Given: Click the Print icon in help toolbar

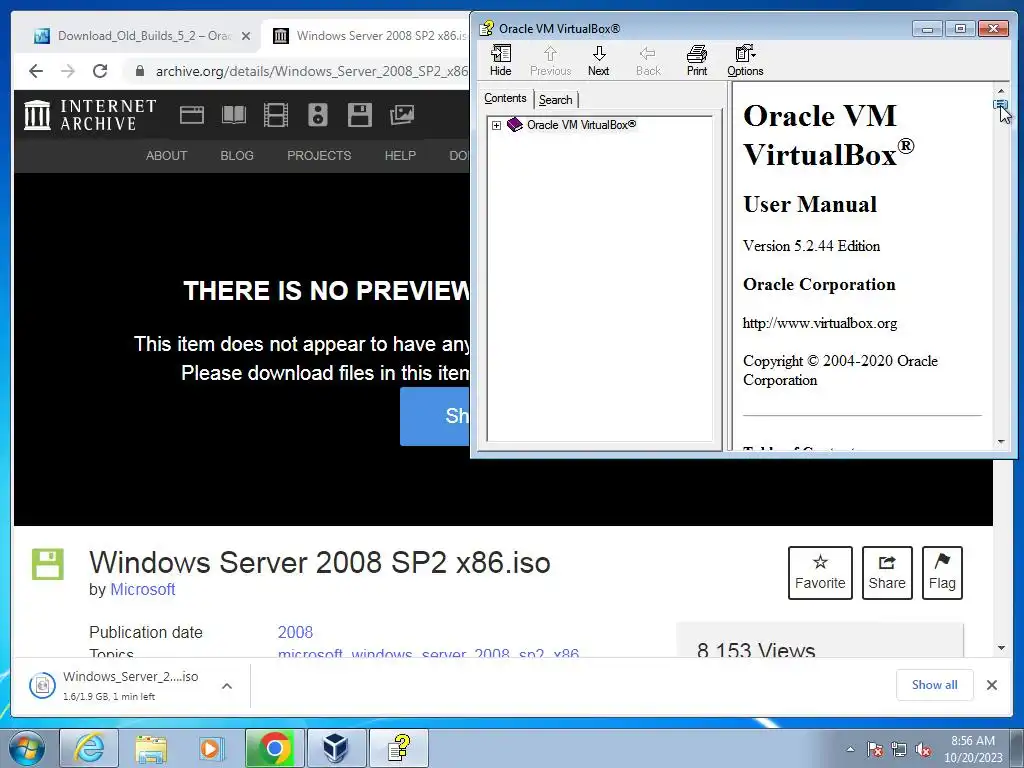Looking at the screenshot, I should [697, 61].
